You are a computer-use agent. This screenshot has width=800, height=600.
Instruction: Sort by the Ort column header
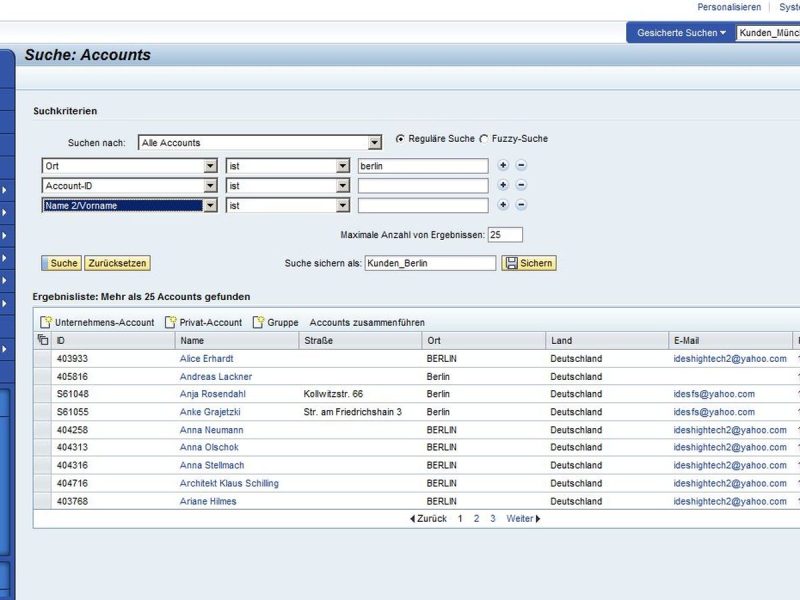tap(484, 340)
